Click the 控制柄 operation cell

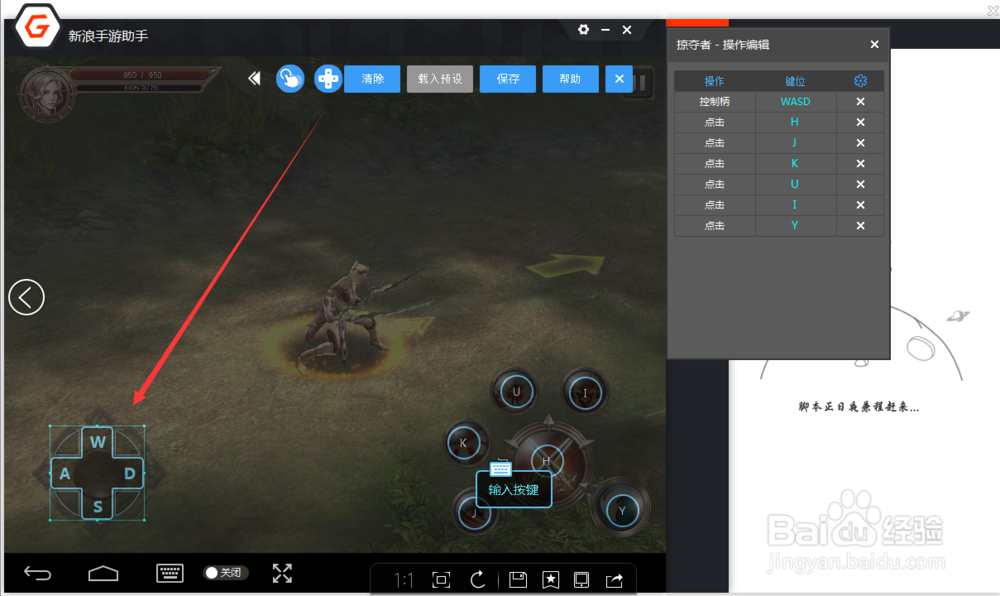pyautogui.click(x=714, y=101)
